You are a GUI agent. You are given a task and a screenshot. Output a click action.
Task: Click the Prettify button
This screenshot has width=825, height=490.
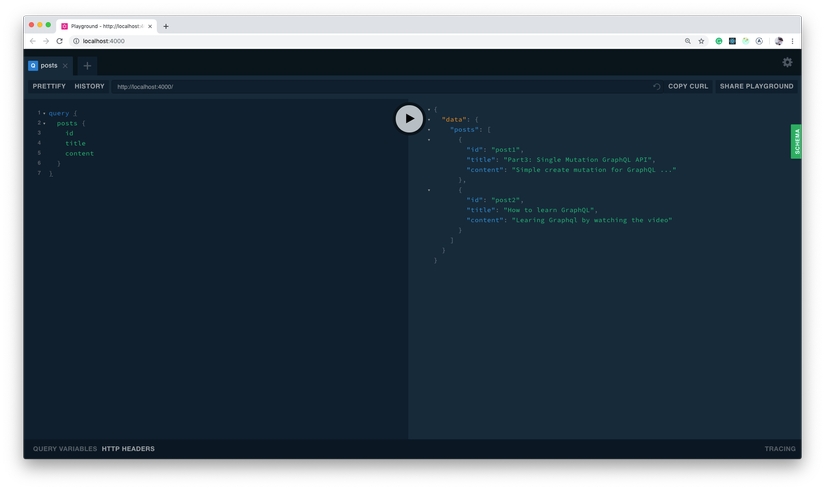point(49,87)
